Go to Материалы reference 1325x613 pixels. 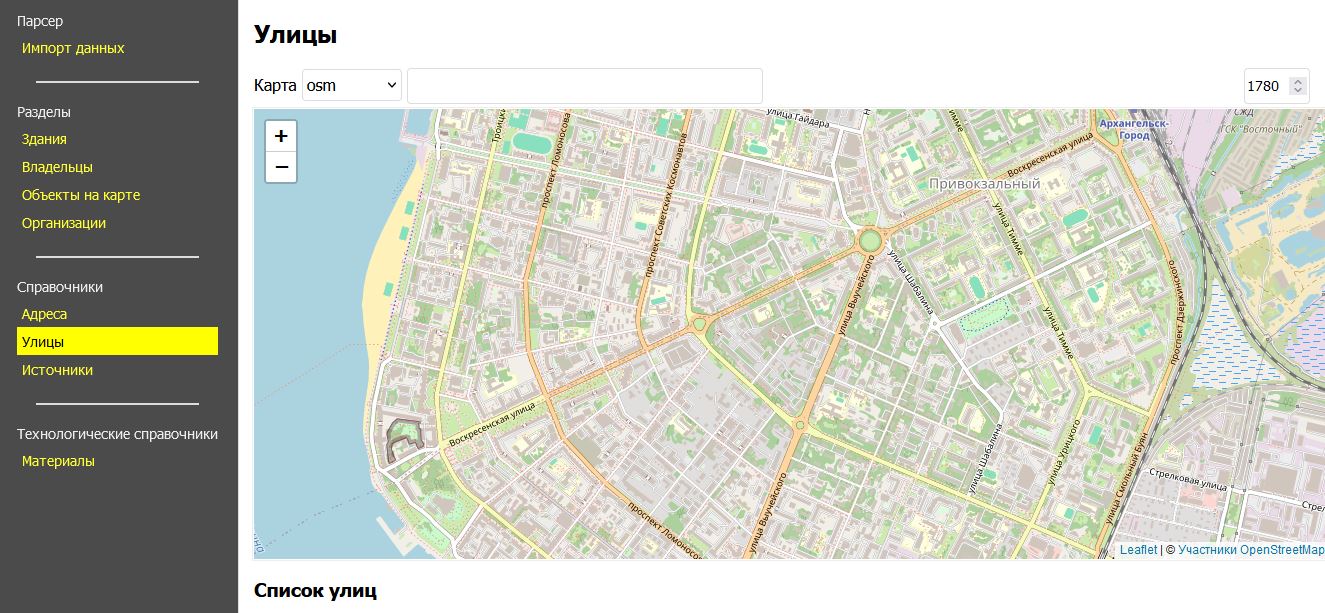pyautogui.click(x=58, y=461)
